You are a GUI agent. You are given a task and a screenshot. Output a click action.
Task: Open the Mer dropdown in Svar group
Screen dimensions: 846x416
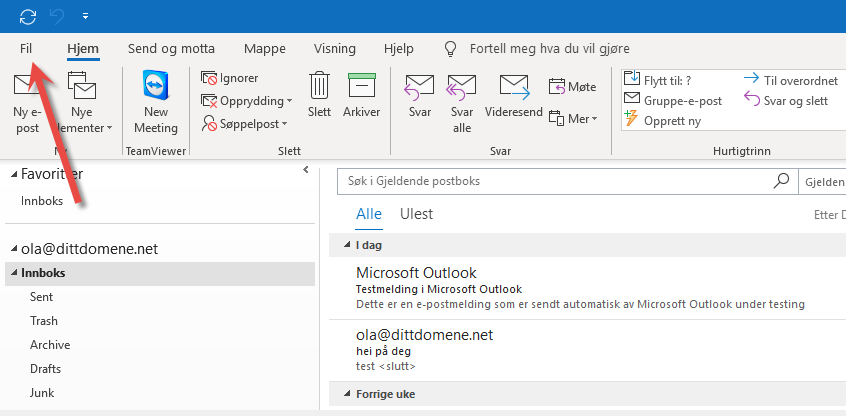point(574,119)
